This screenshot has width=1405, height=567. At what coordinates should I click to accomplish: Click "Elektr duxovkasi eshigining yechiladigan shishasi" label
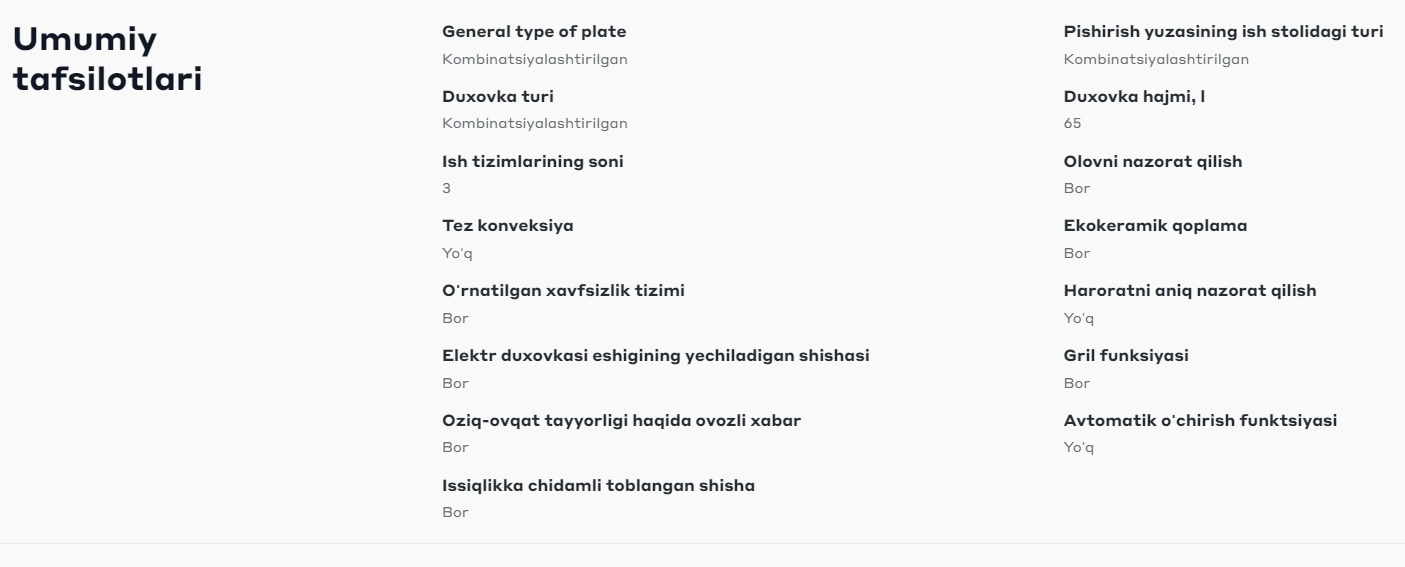(x=655, y=356)
